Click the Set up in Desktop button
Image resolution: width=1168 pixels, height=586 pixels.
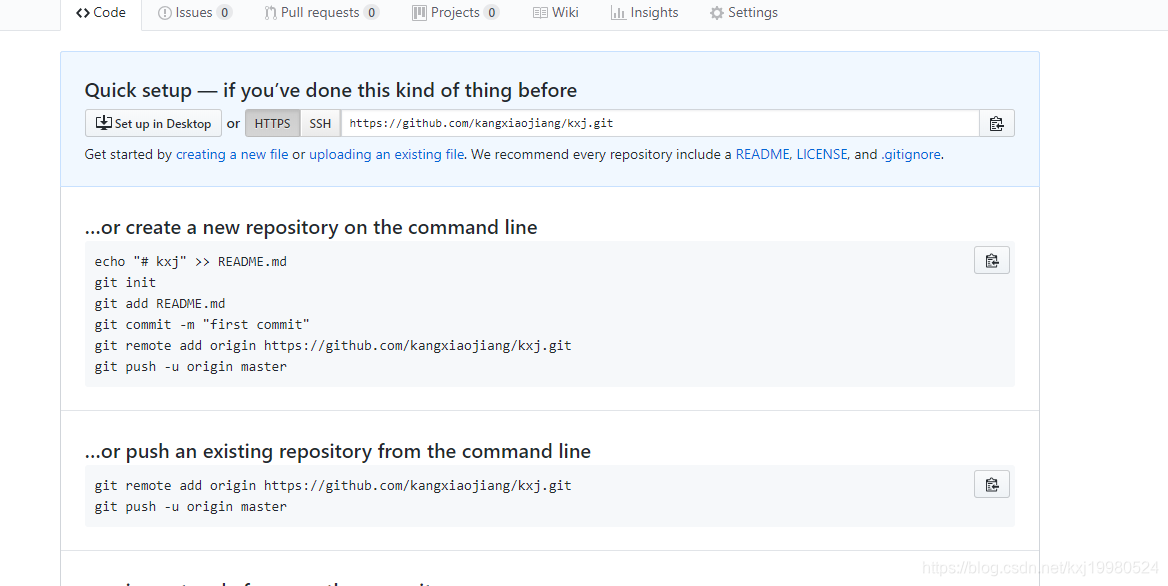pos(153,124)
